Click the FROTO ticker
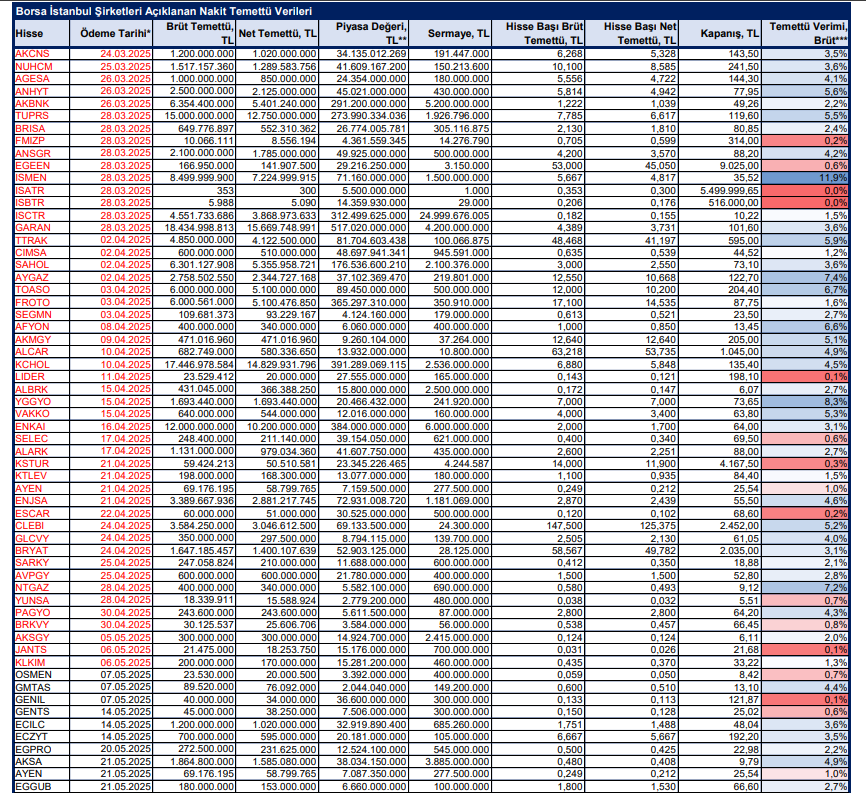 pyautogui.click(x=33, y=302)
